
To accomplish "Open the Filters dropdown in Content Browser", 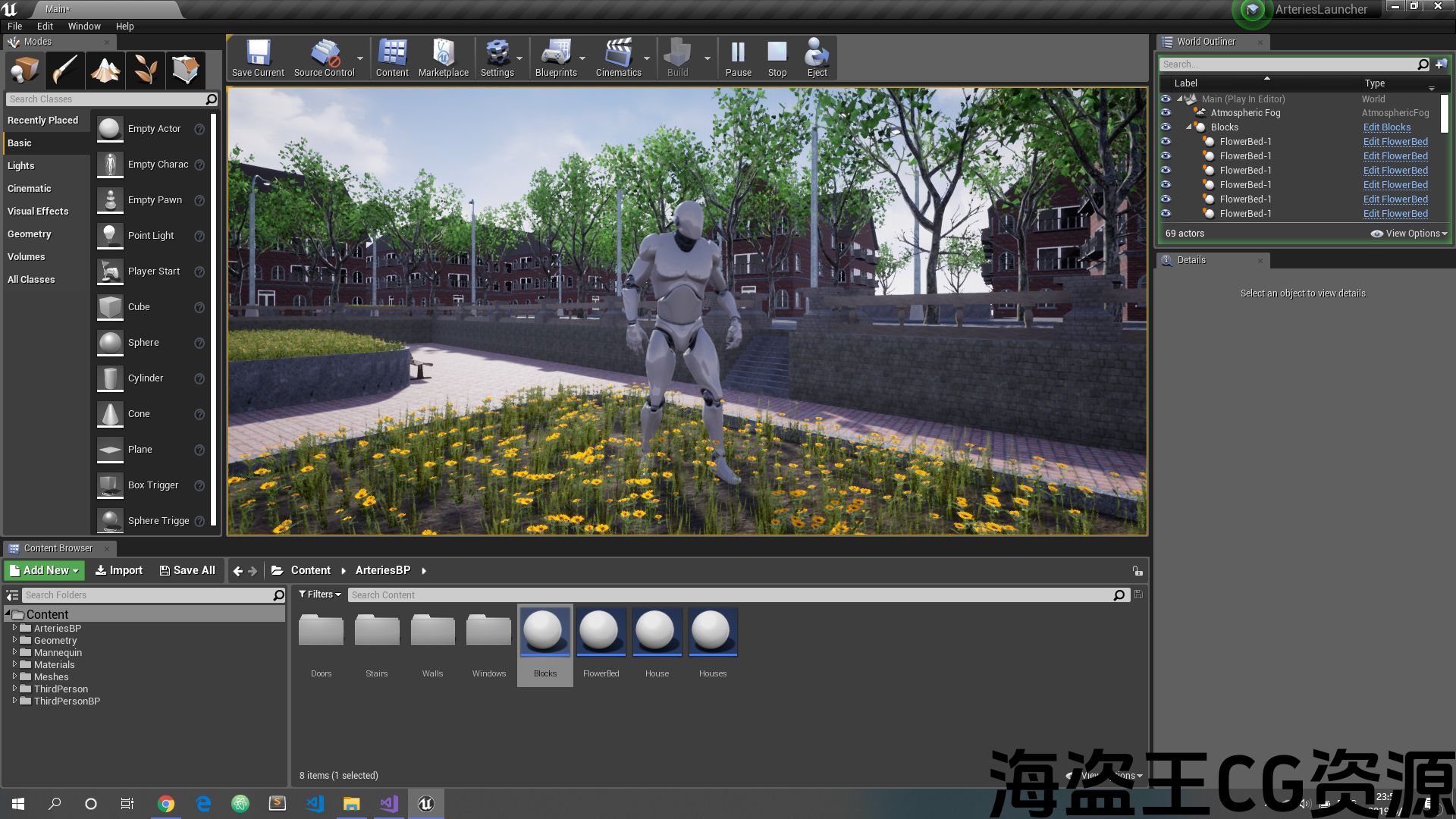I will [319, 595].
